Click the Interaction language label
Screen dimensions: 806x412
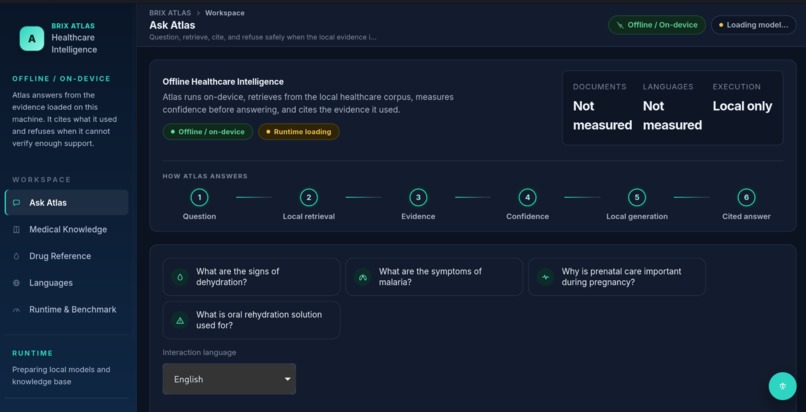pos(199,352)
